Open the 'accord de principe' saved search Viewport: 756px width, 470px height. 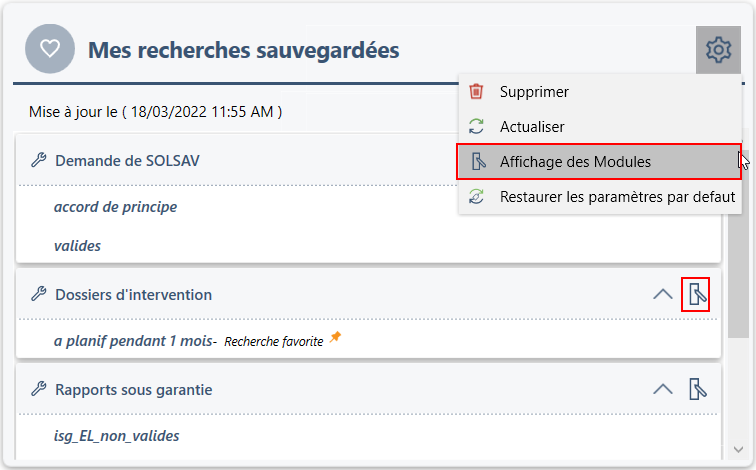pos(115,207)
